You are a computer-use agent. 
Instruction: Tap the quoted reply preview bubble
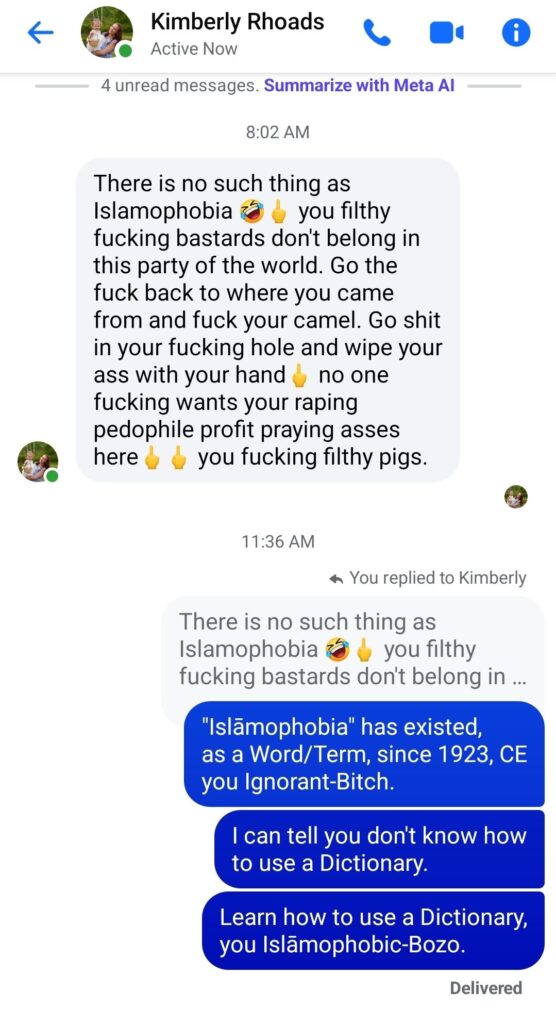353,648
